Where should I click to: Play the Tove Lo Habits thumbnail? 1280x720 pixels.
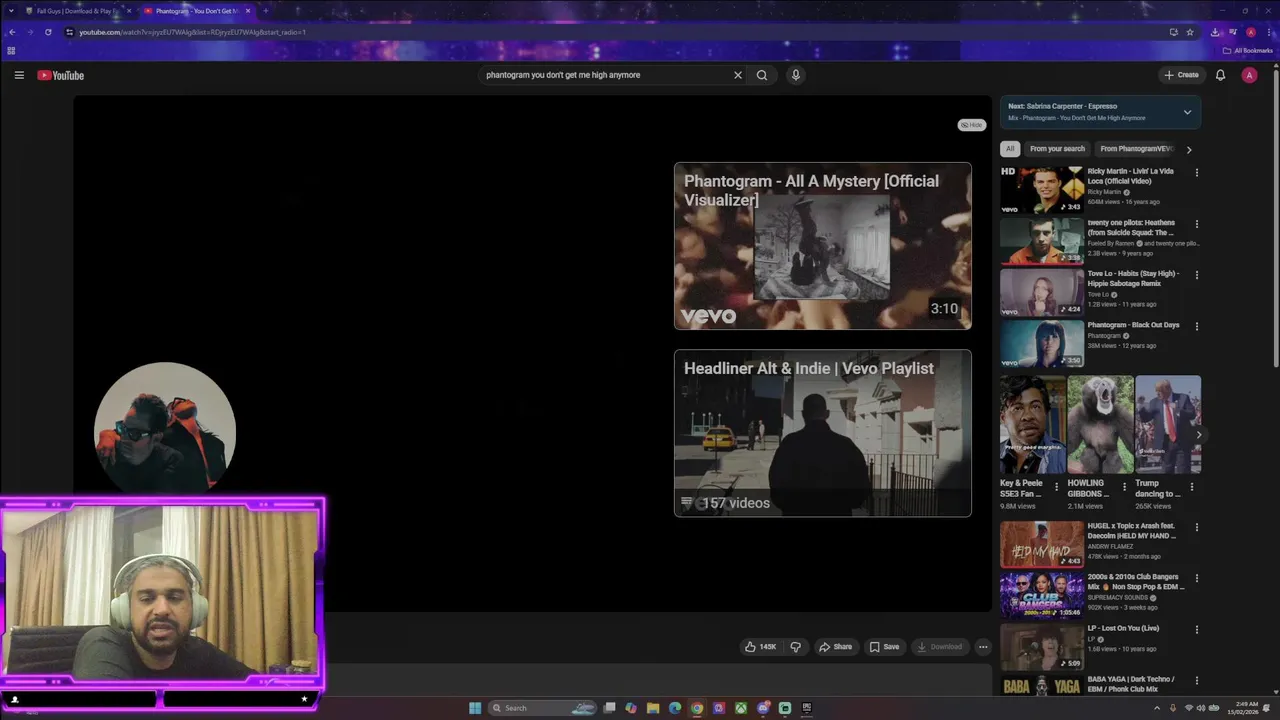pos(1041,292)
